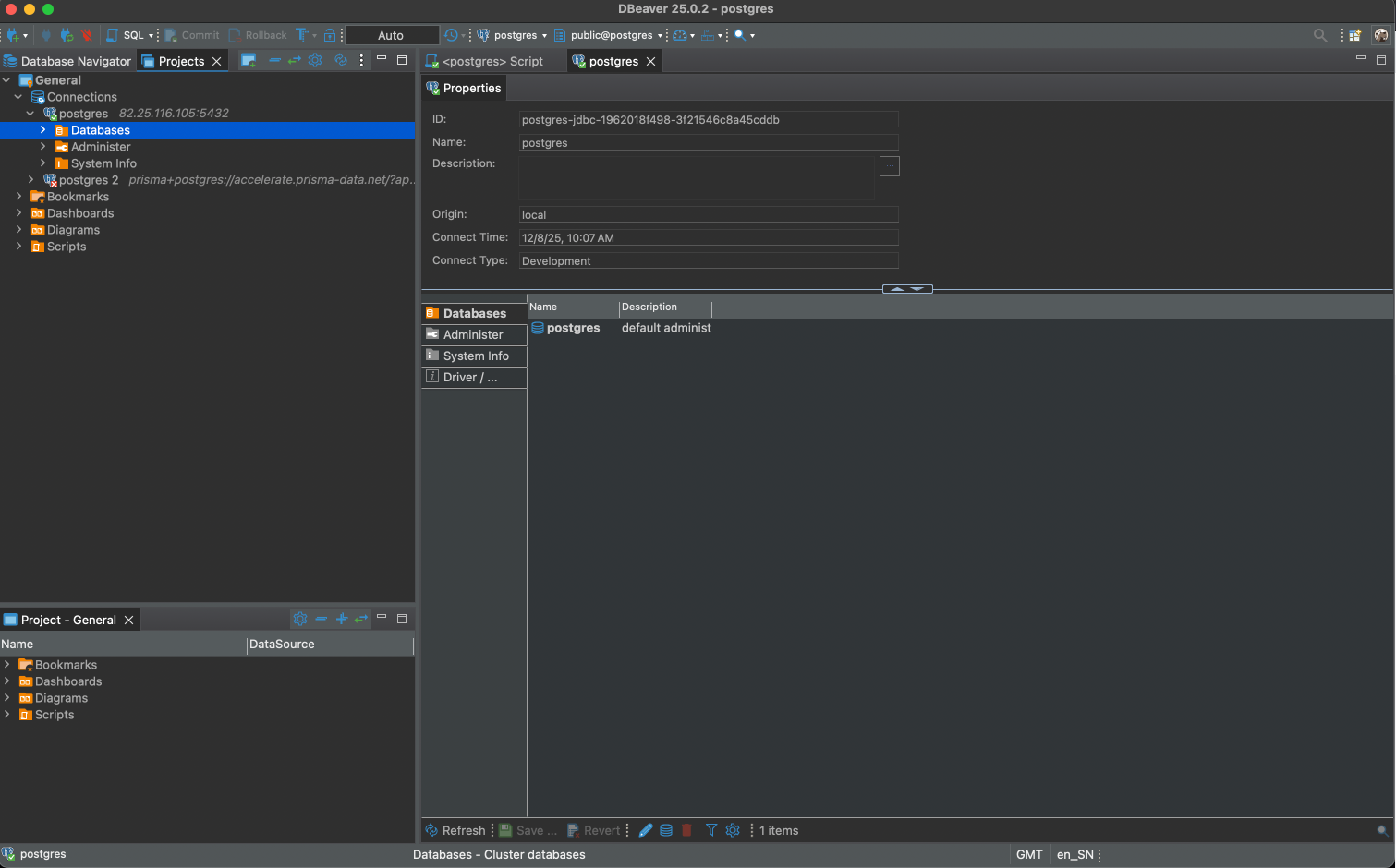Click the Refresh icon in the bottom toolbar

[431, 830]
